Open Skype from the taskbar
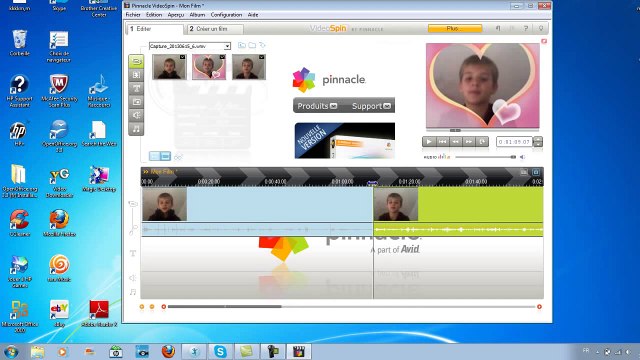 tap(220, 351)
